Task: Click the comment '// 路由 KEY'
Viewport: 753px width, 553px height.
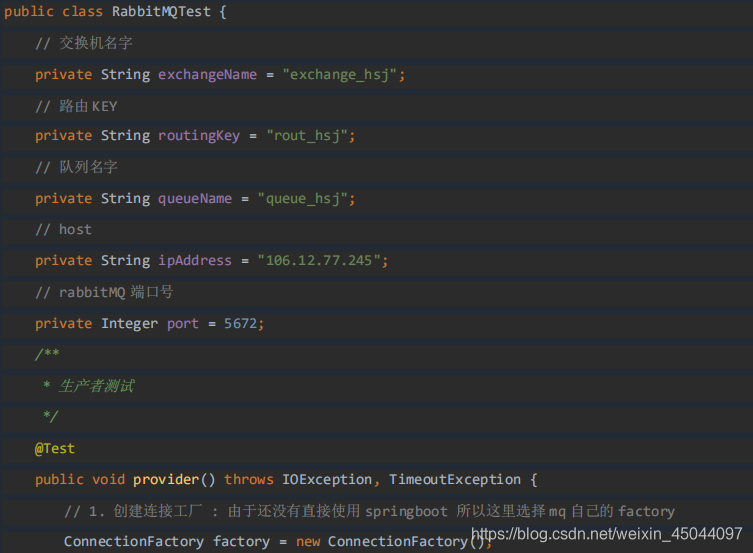Action: click(76, 106)
